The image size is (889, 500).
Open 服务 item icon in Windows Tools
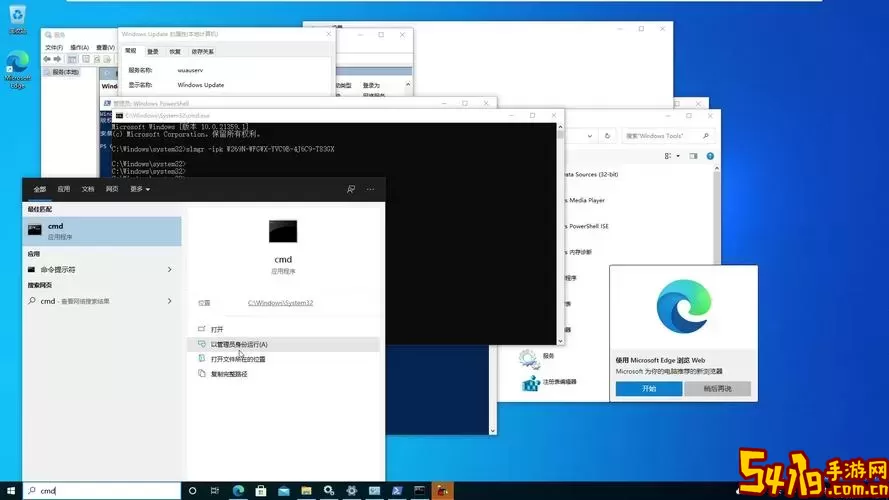[x=529, y=358]
